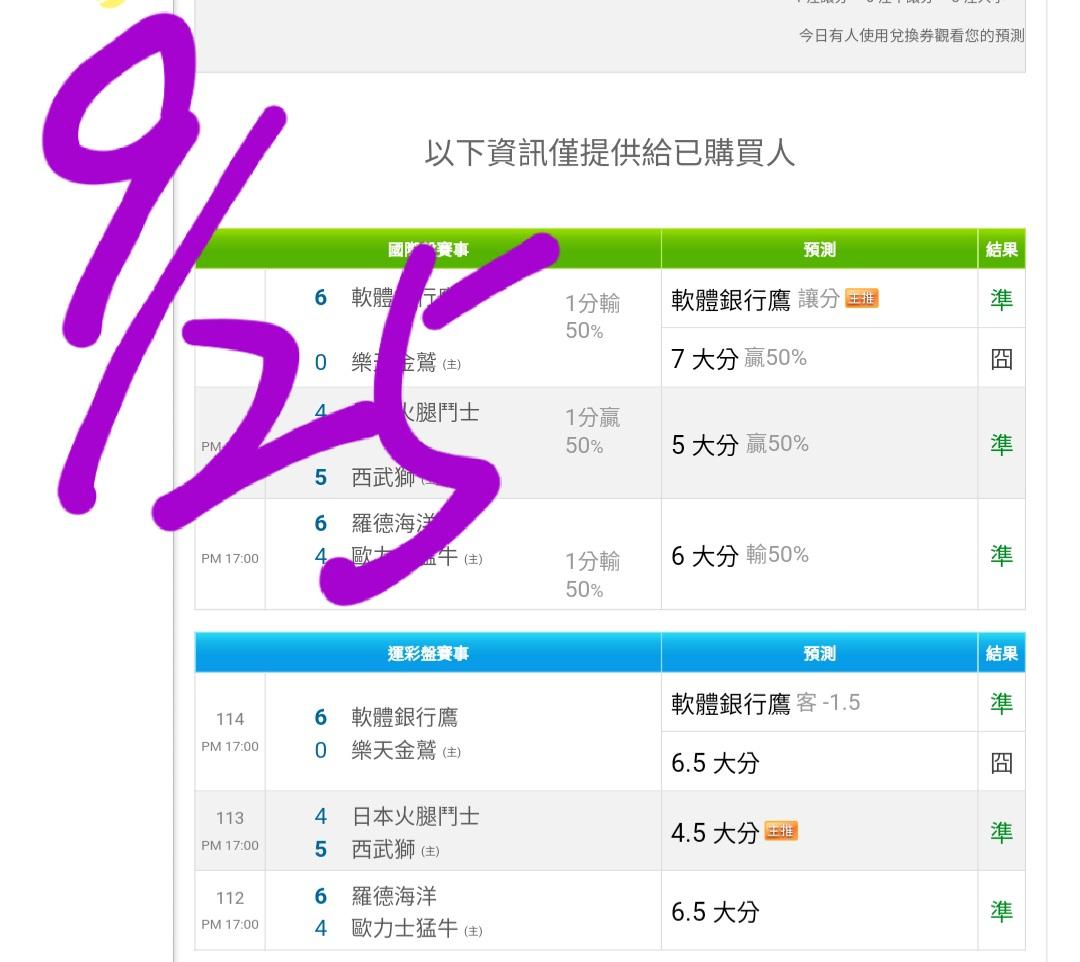This screenshot has height=962, width=1080.
Task: Click the 準 result for 軟體銀行鷹 客 -1.5
Action: coord(1001,703)
